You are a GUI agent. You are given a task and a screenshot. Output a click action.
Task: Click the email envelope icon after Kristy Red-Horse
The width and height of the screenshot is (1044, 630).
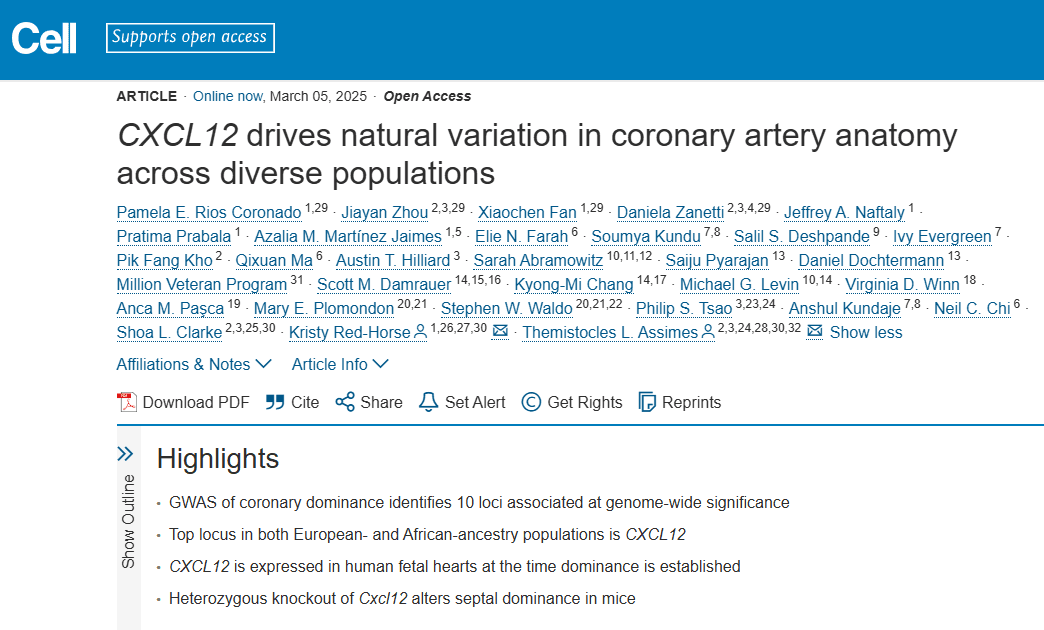[x=500, y=331]
